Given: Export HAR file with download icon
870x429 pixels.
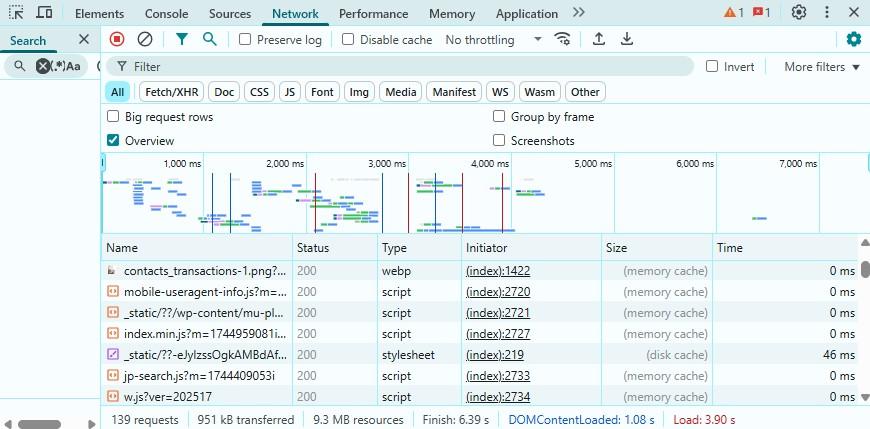Looking at the screenshot, I should [627, 39].
